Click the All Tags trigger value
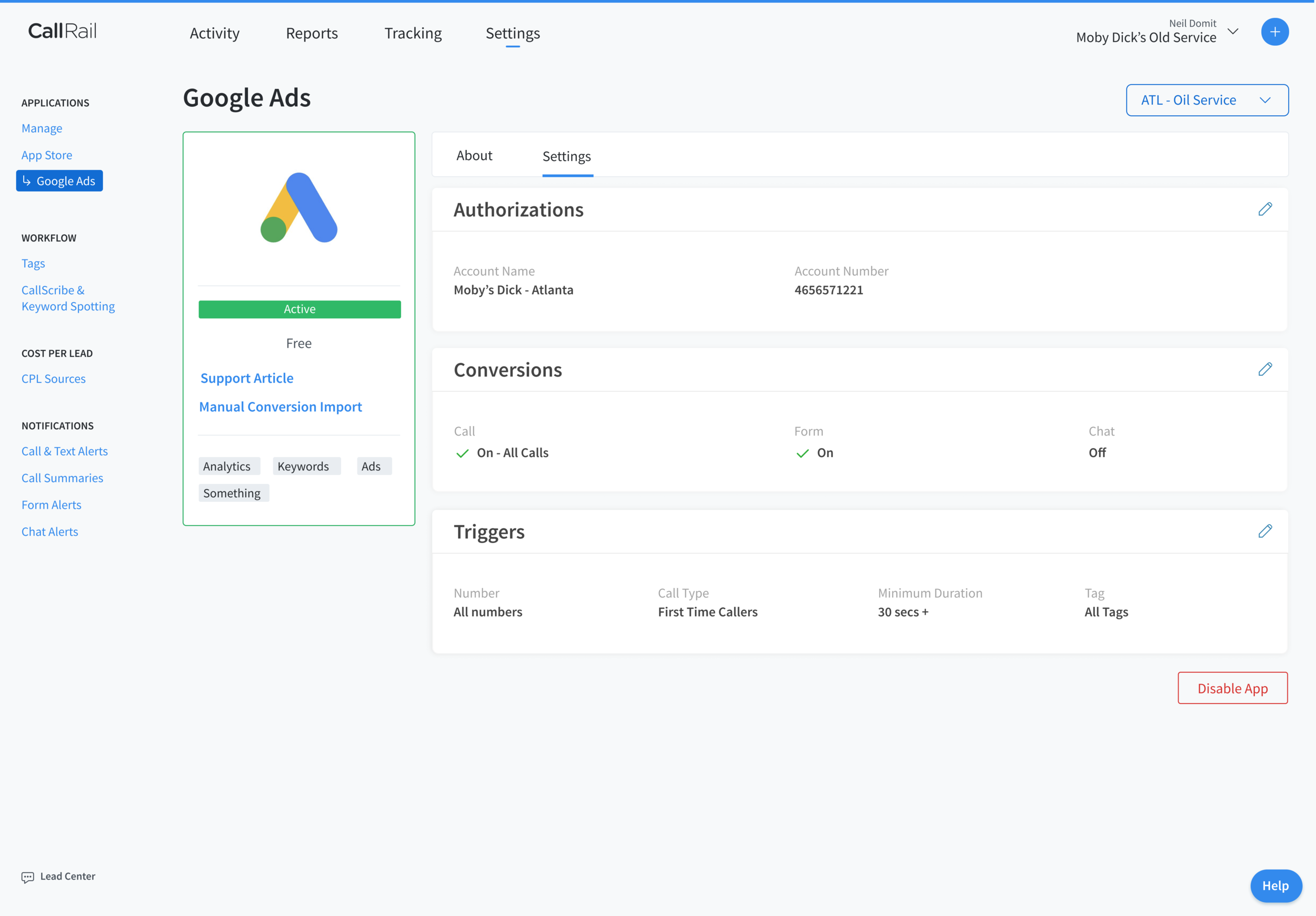 click(x=1106, y=612)
